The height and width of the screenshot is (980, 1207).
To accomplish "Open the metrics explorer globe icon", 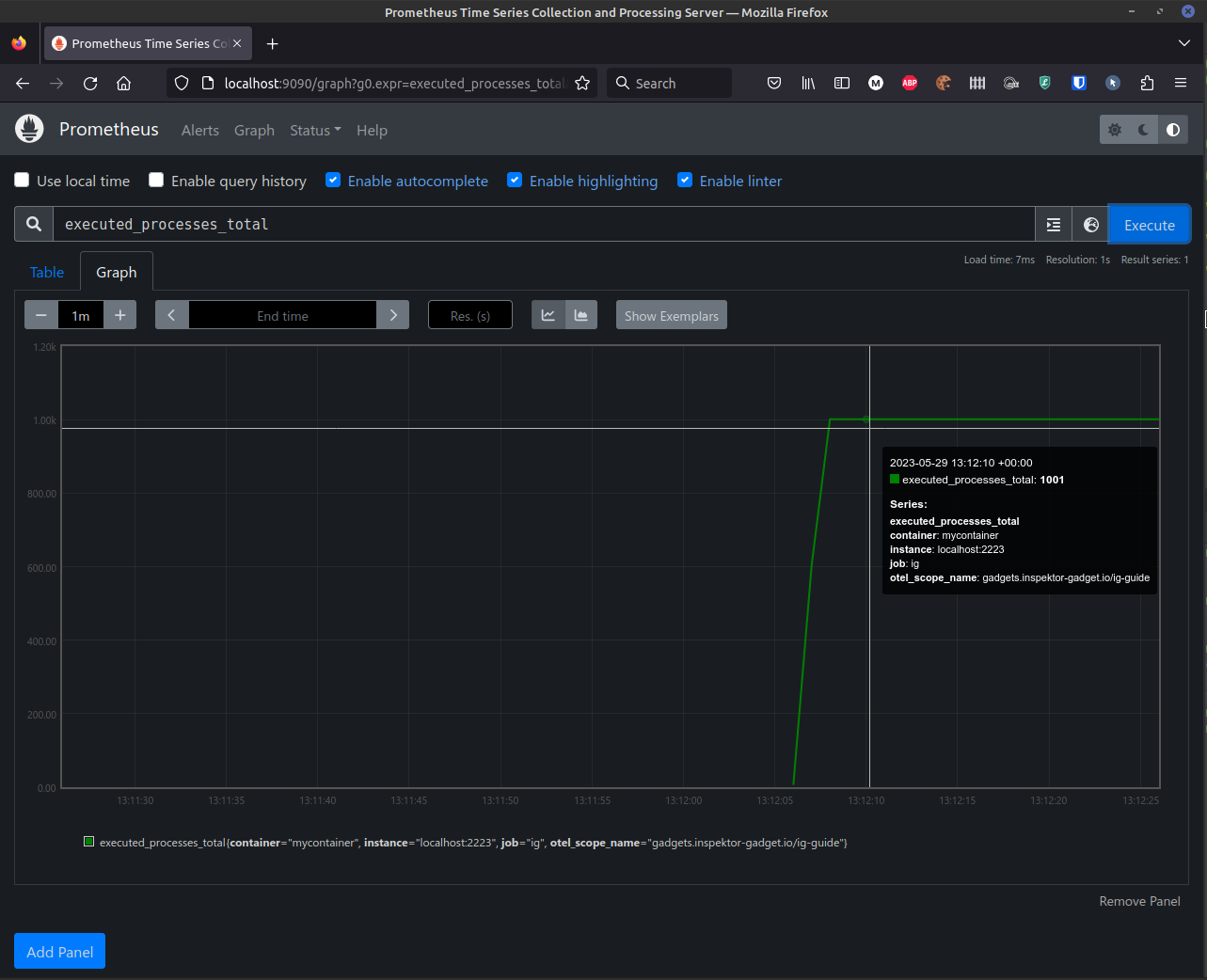I will (x=1091, y=225).
